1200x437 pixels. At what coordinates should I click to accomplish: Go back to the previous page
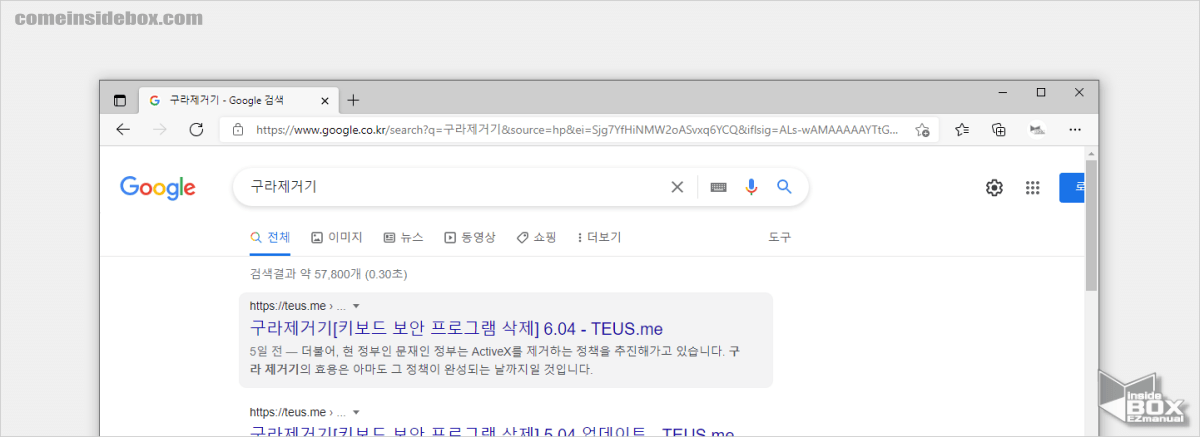click(123, 130)
